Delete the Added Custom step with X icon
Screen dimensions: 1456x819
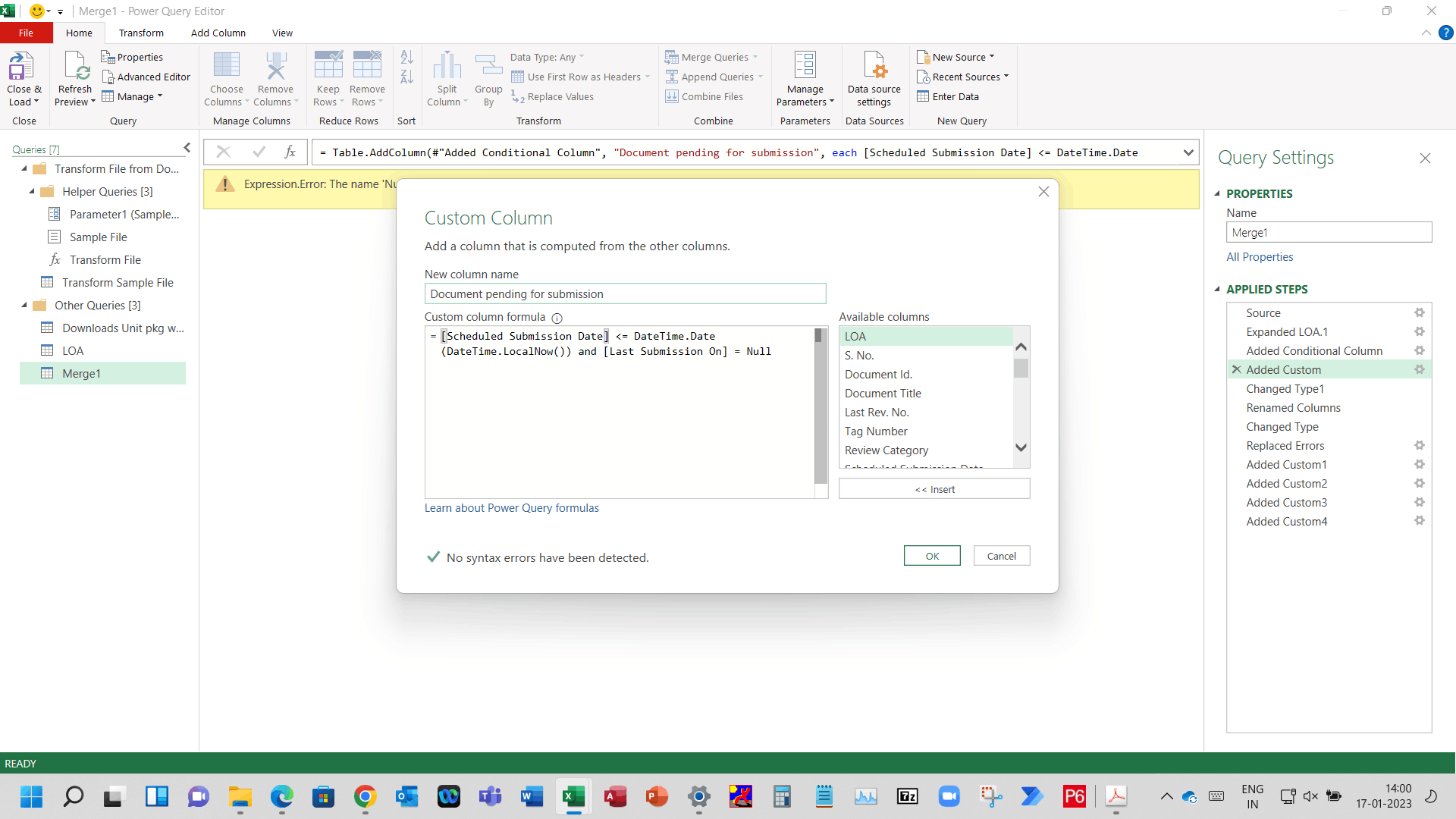pos(1236,369)
